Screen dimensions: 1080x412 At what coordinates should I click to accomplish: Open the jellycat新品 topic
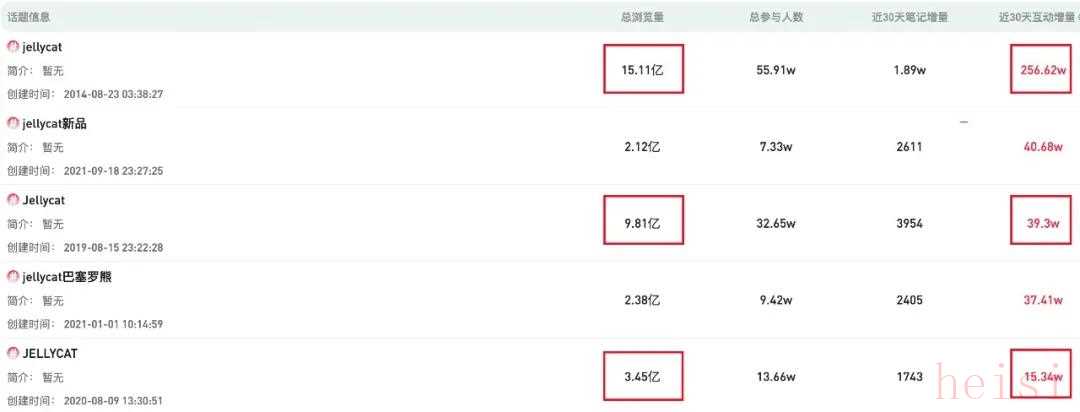pos(61,123)
